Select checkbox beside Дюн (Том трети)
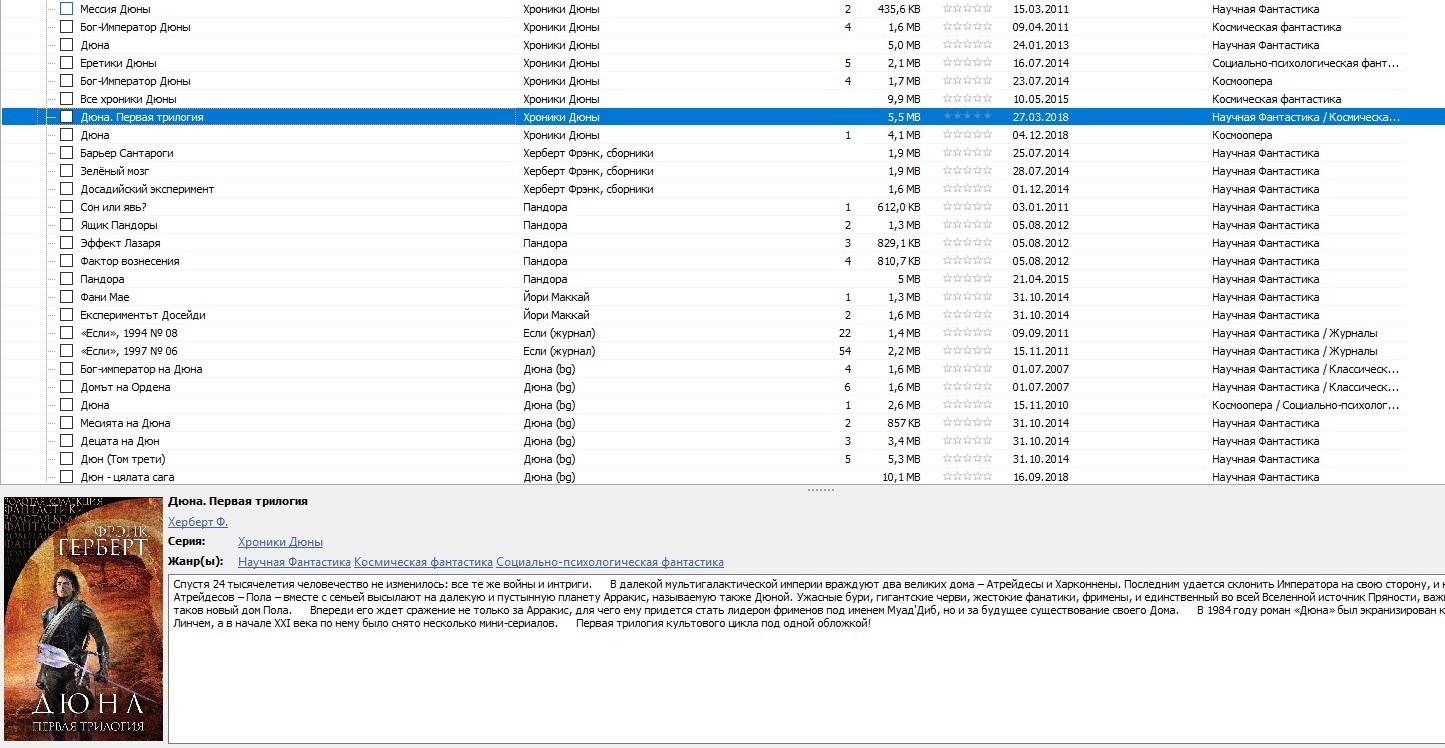 pos(67,459)
